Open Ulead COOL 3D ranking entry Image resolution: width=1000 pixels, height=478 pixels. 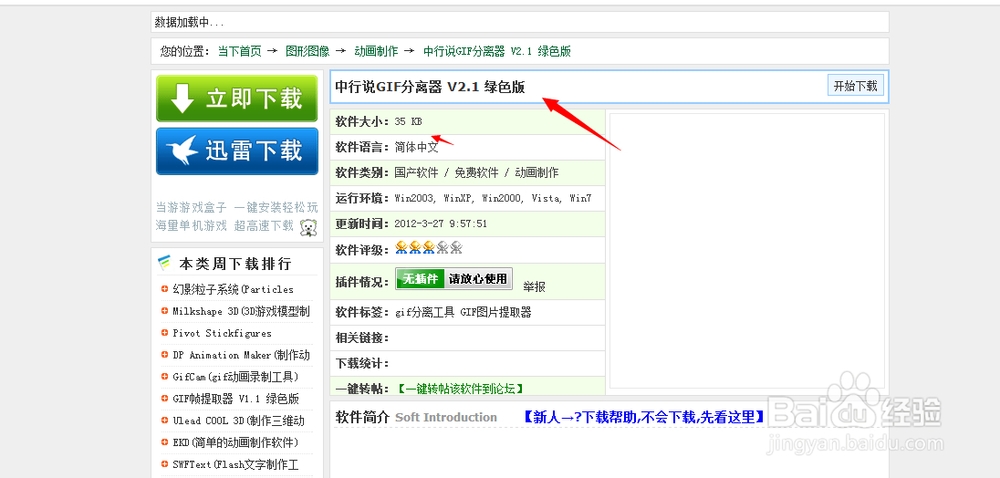(239, 421)
